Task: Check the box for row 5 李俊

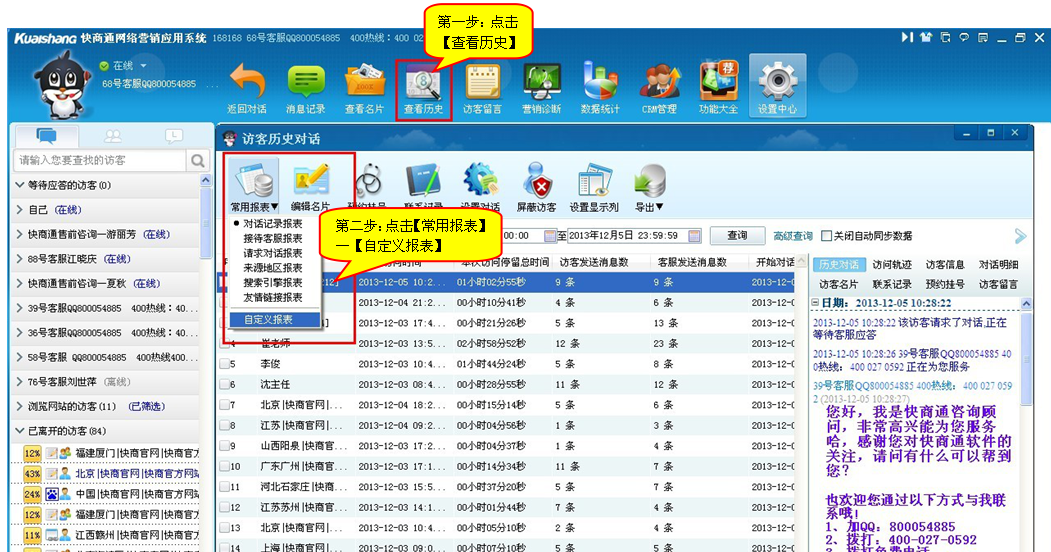Action: point(226,364)
